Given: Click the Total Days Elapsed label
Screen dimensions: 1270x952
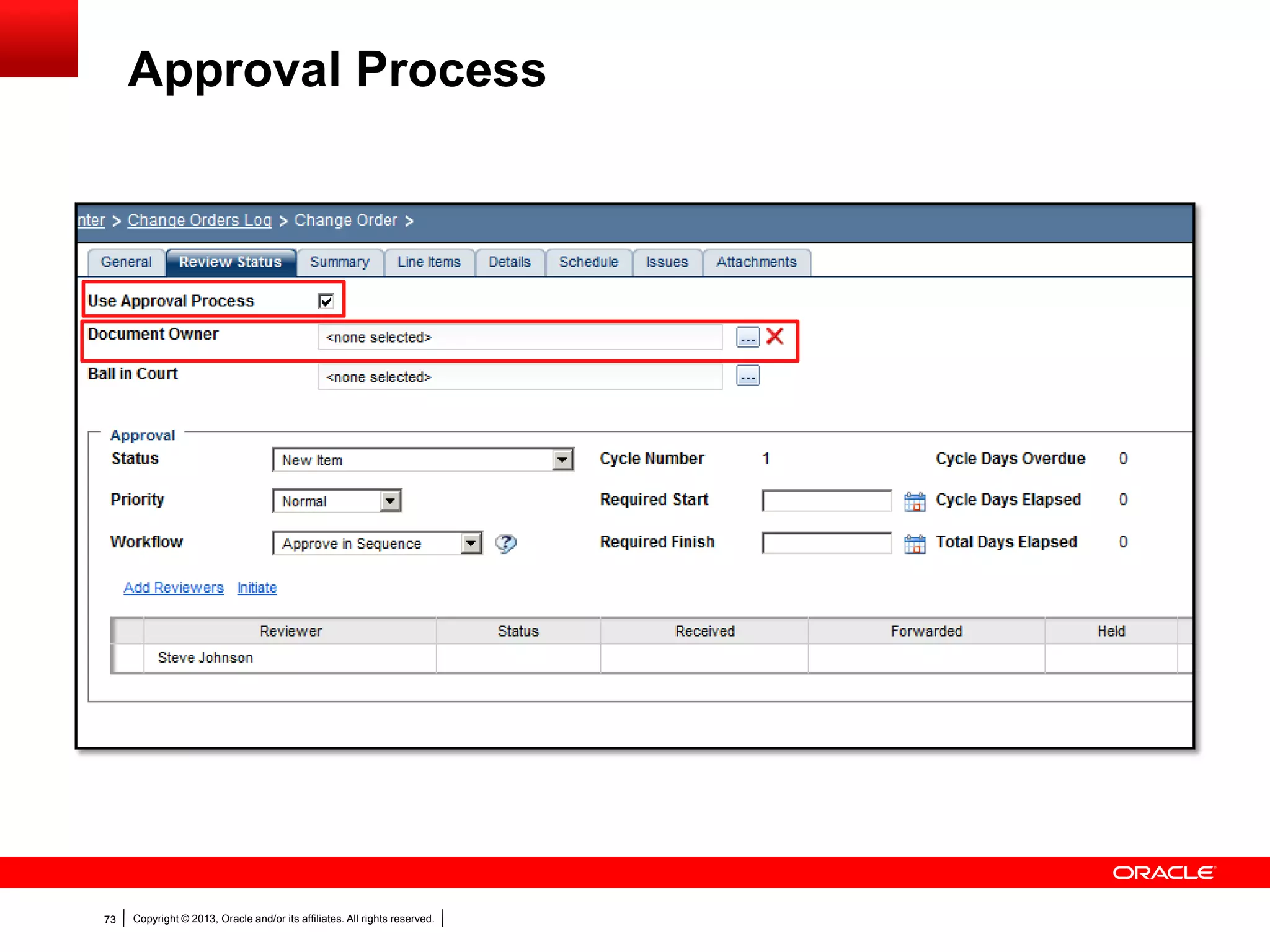Looking at the screenshot, I should pyautogui.click(x=1006, y=542).
